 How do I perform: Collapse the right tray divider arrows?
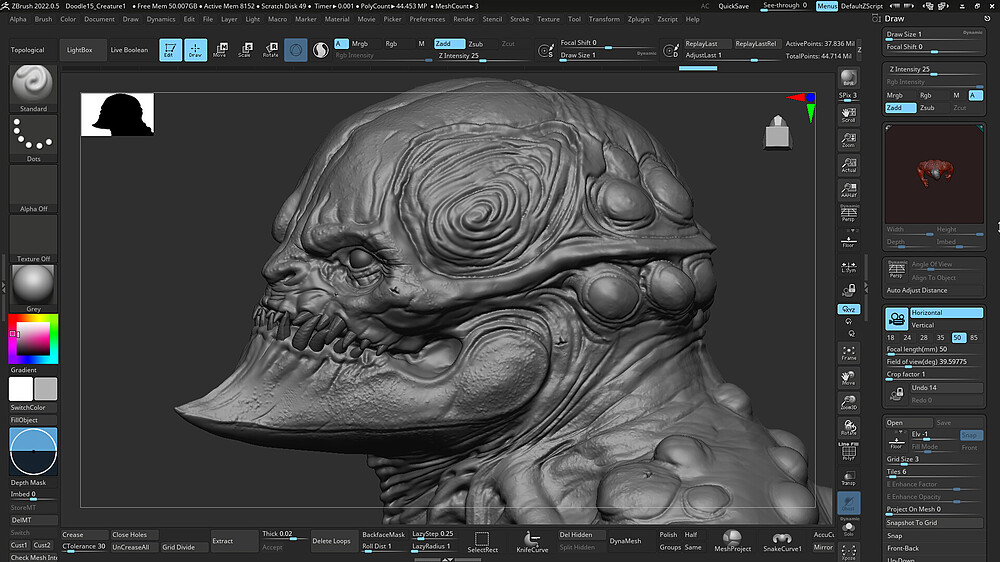click(x=865, y=288)
